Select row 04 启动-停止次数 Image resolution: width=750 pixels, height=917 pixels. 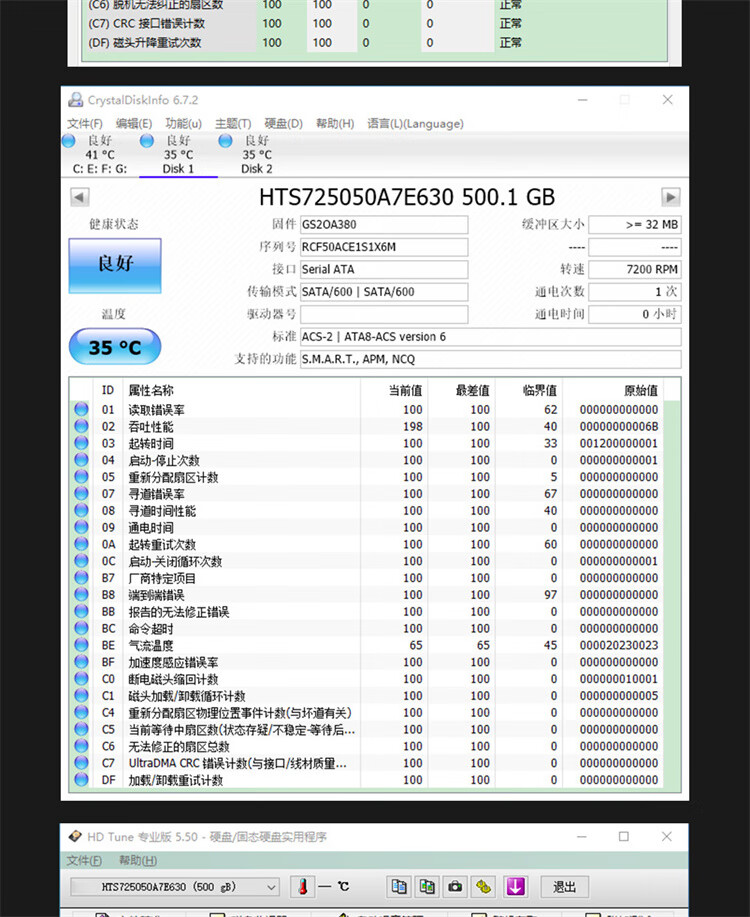coord(367,460)
